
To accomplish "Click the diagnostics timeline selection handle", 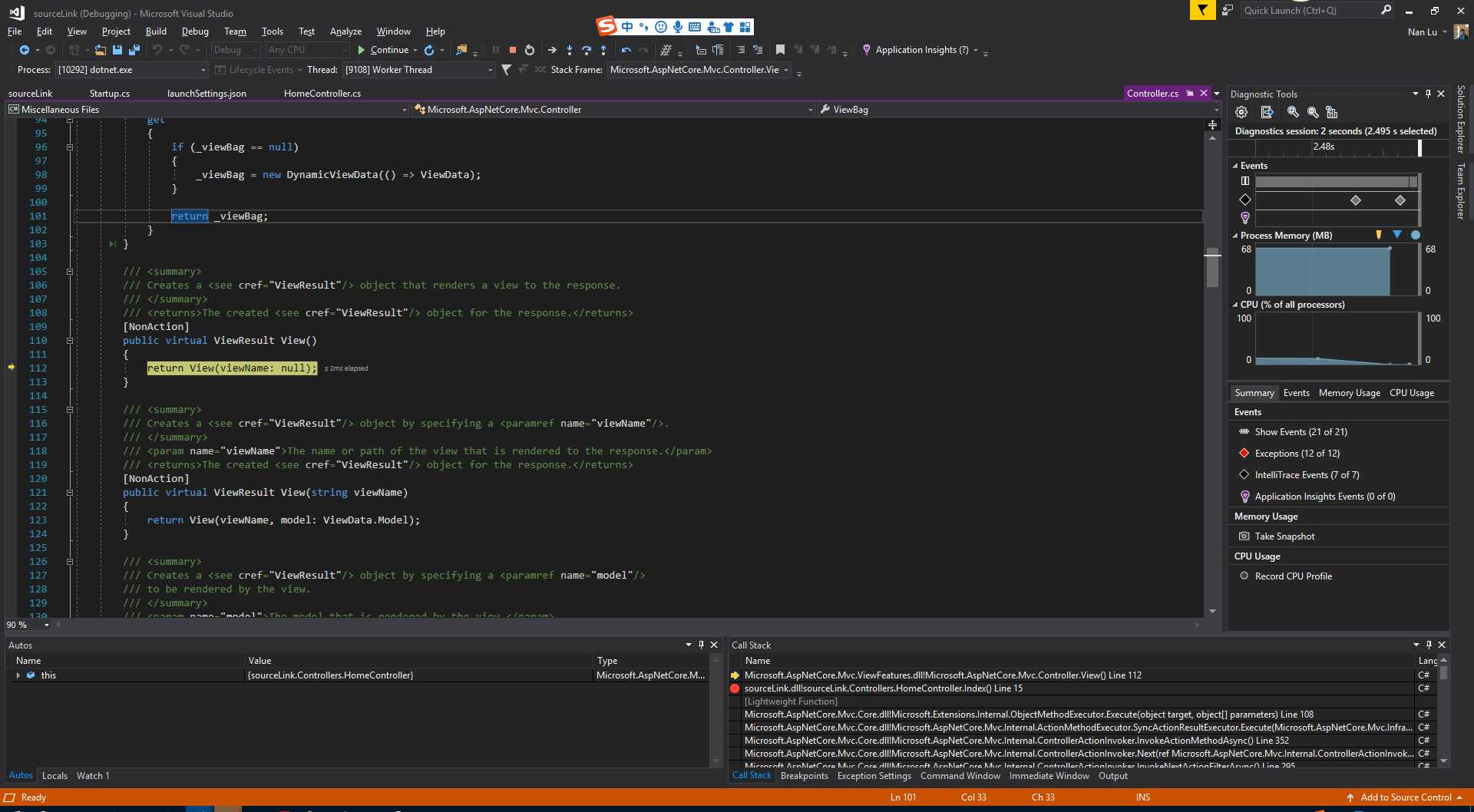I will (1419, 147).
